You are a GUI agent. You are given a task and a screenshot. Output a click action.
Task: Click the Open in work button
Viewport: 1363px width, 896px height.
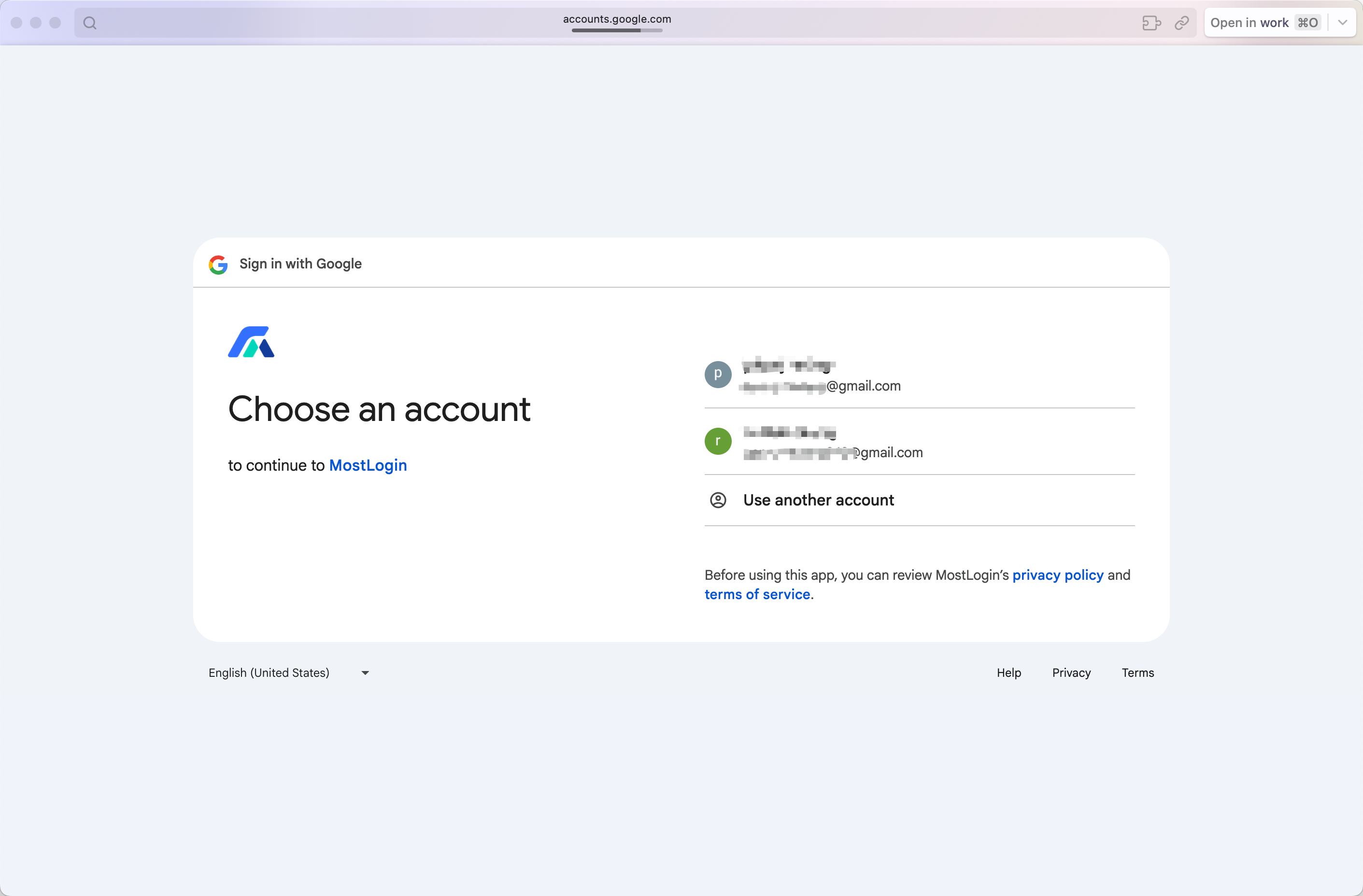click(x=1264, y=23)
